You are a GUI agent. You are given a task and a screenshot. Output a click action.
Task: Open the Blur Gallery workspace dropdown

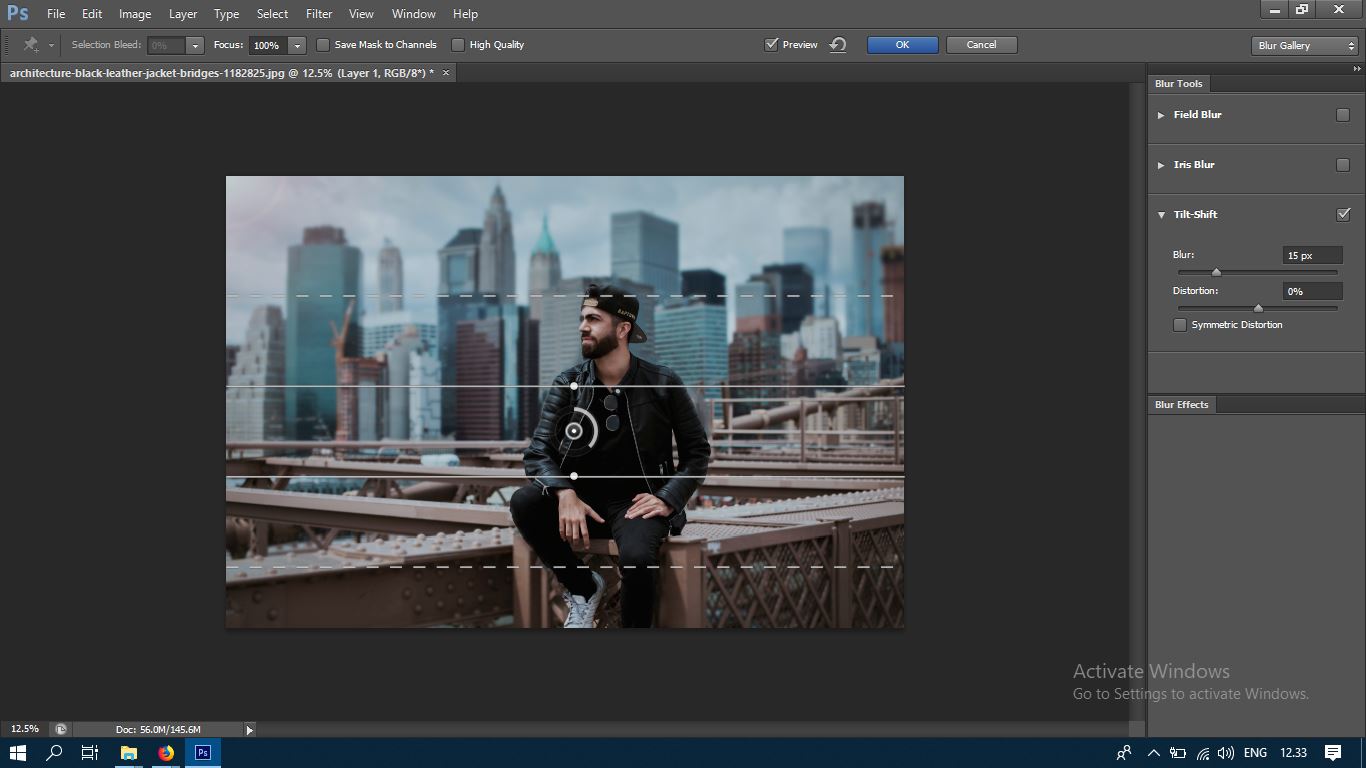pyautogui.click(x=1304, y=46)
